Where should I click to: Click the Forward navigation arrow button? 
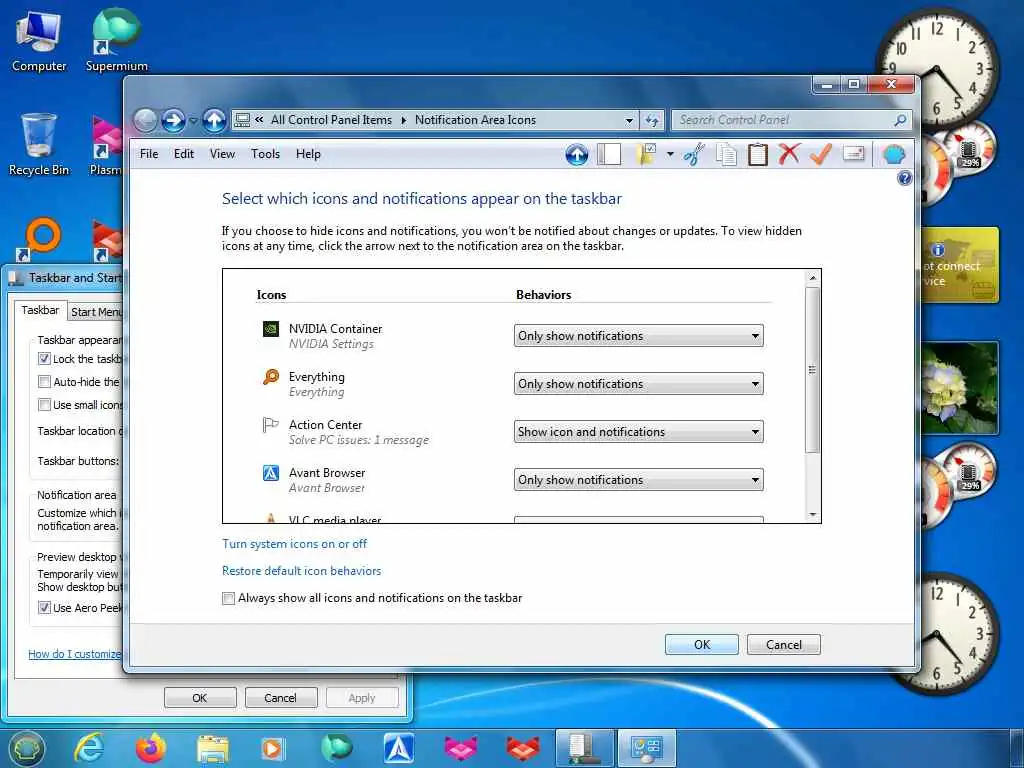pyautogui.click(x=173, y=120)
